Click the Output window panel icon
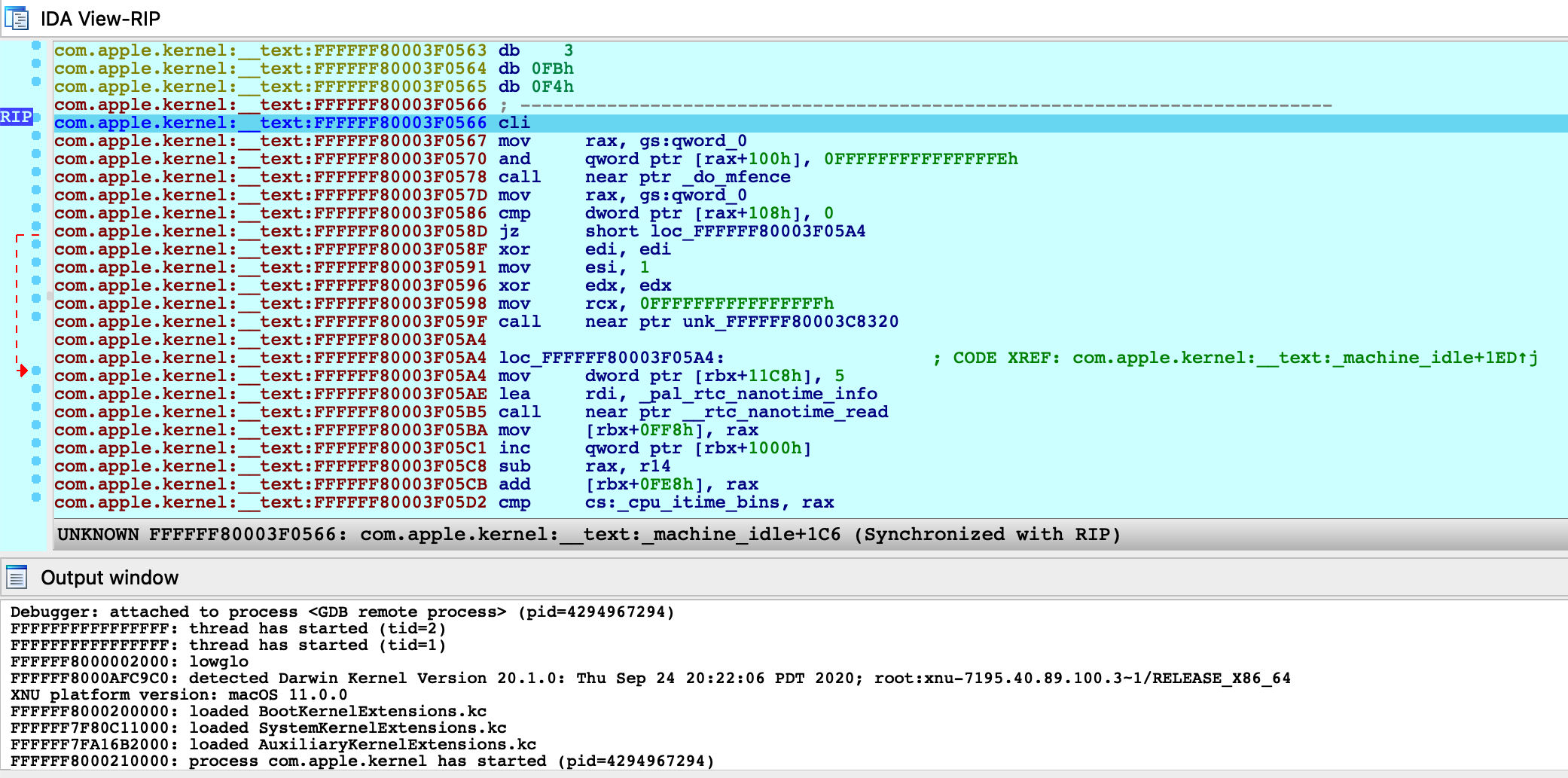The height and width of the screenshot is (778, 1568). pyautogui.click(x=17, y=578)
